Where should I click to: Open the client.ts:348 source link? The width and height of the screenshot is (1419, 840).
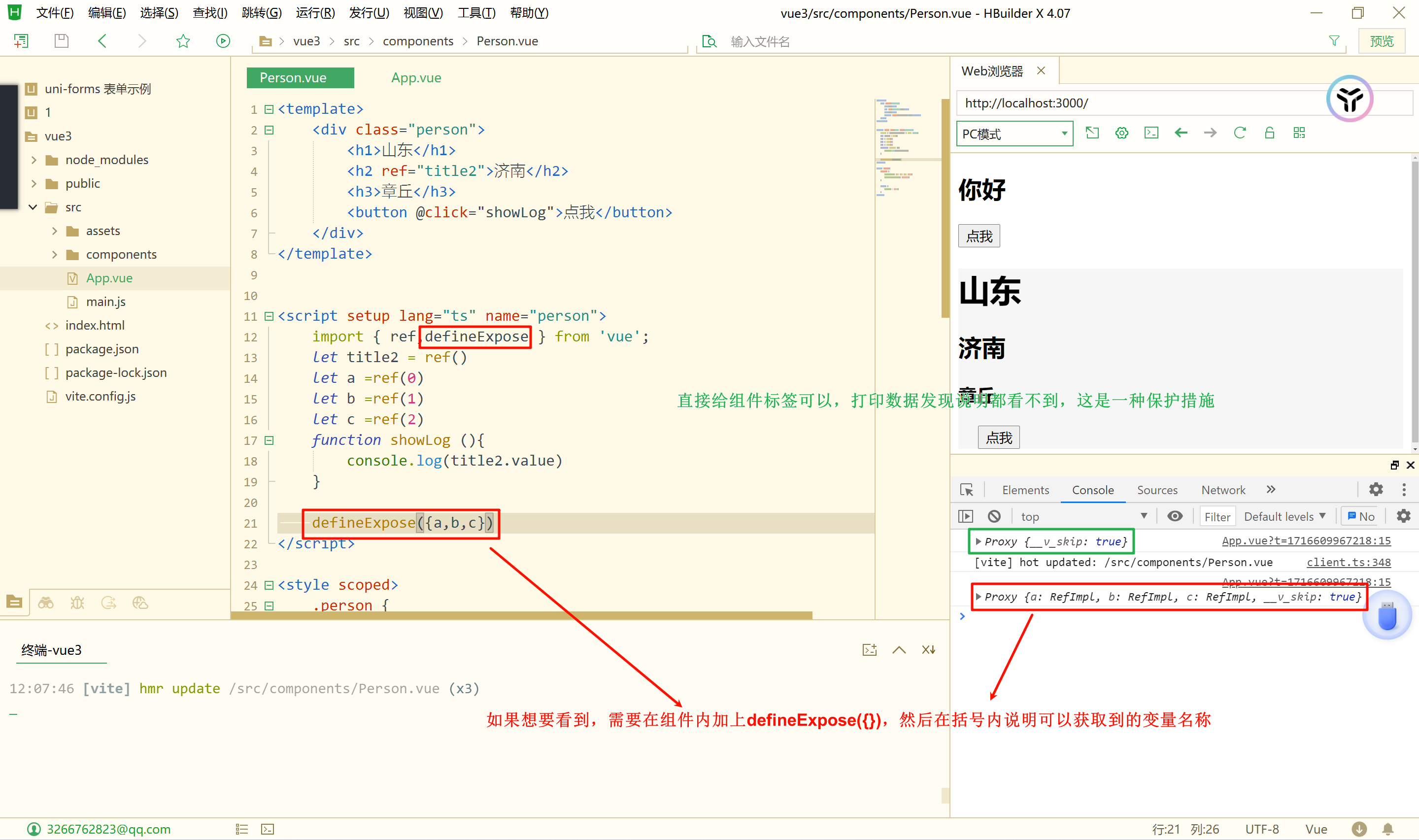1348,562
